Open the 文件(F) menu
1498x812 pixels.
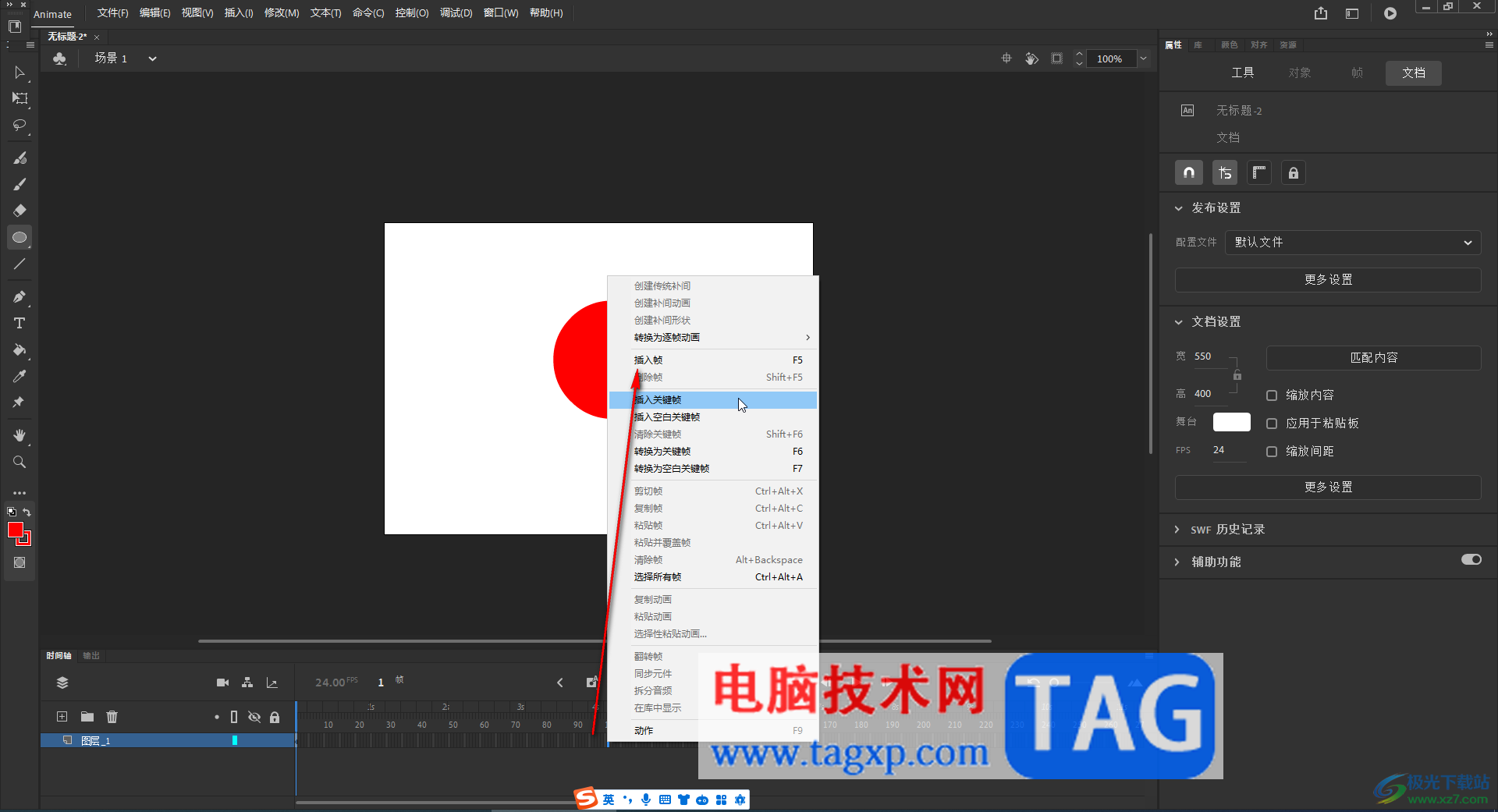[112, 13]
